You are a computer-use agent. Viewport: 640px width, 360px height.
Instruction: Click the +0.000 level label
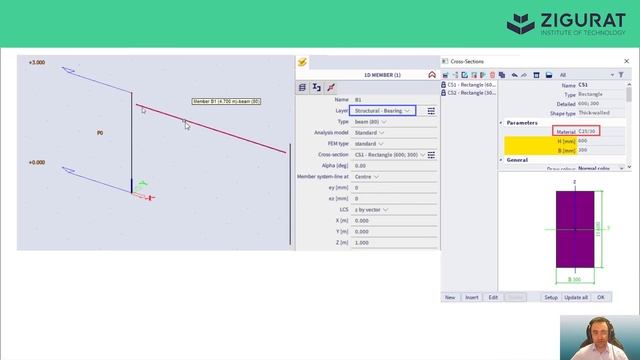point(37,162)
